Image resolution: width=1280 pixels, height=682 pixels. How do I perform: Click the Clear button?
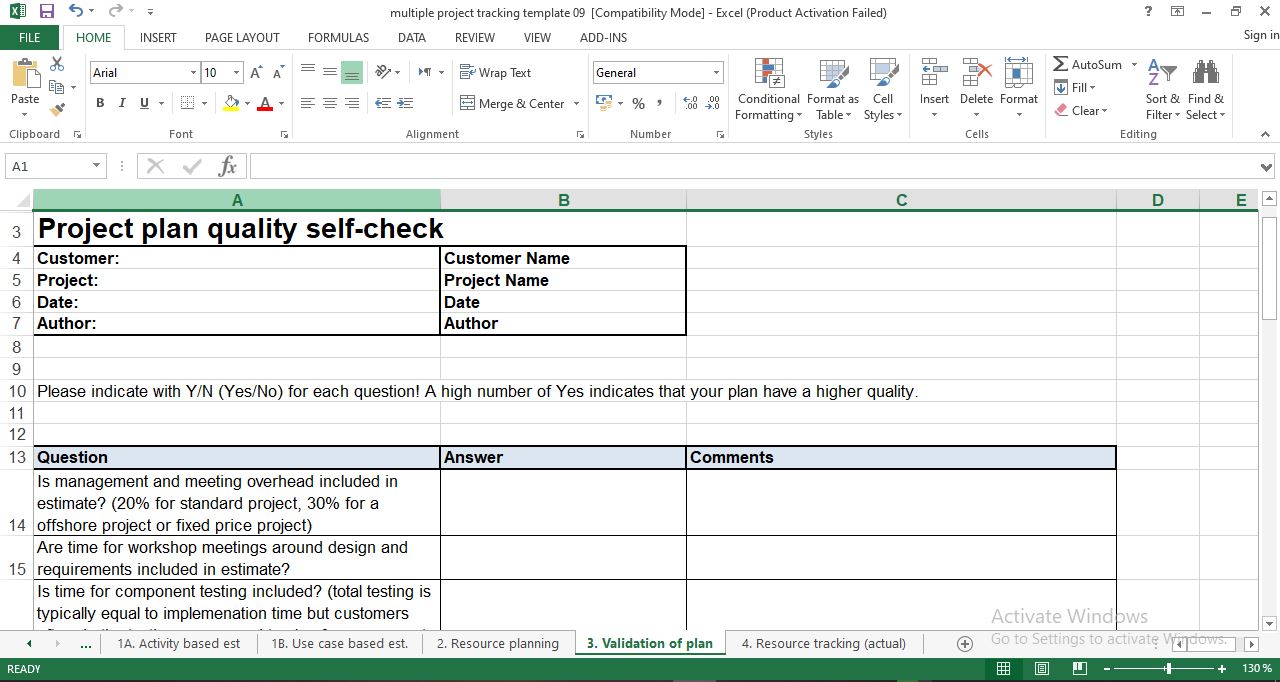1081,110
